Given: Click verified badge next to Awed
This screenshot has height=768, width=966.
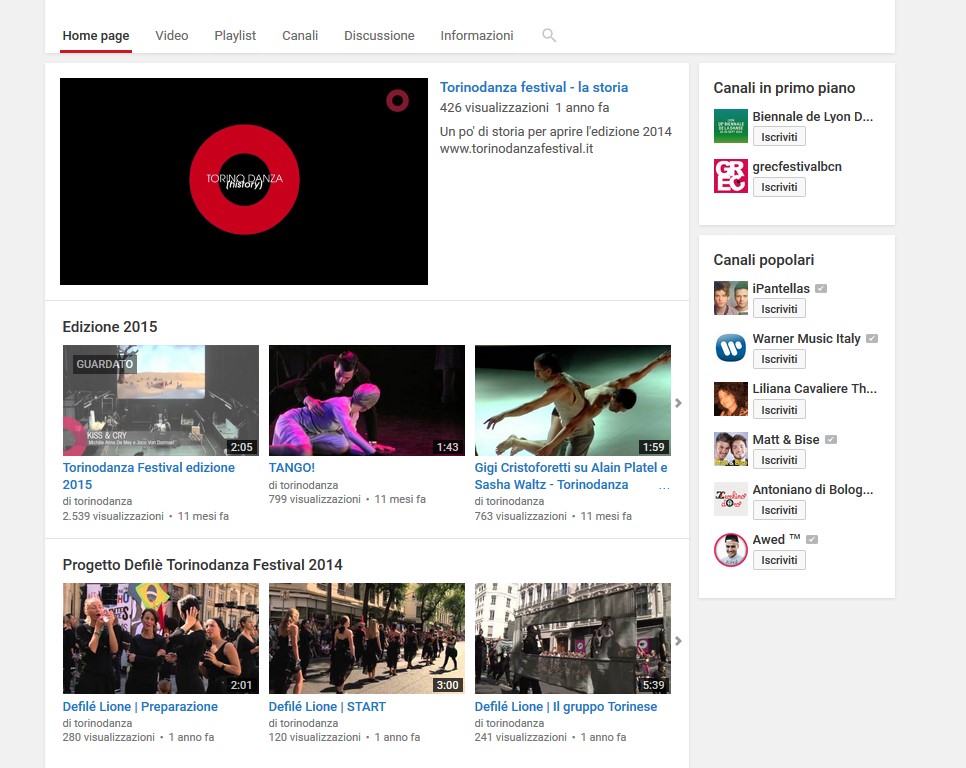Looking at the screenshot, I should [812, 540].
